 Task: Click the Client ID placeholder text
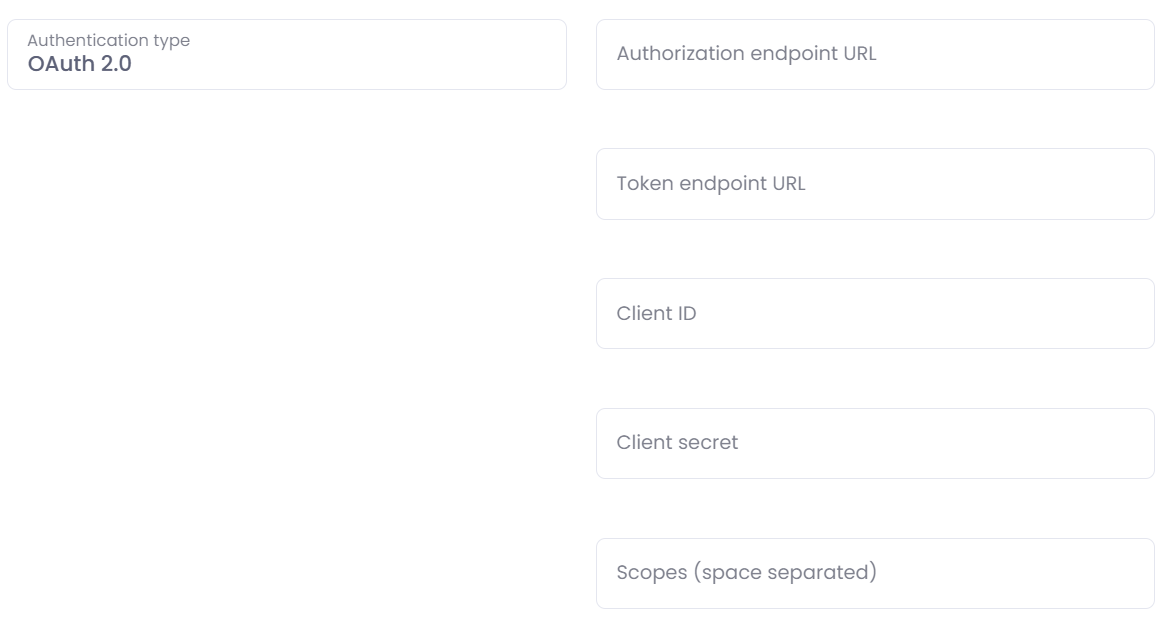pyautogui.click(x=656, y=314)
